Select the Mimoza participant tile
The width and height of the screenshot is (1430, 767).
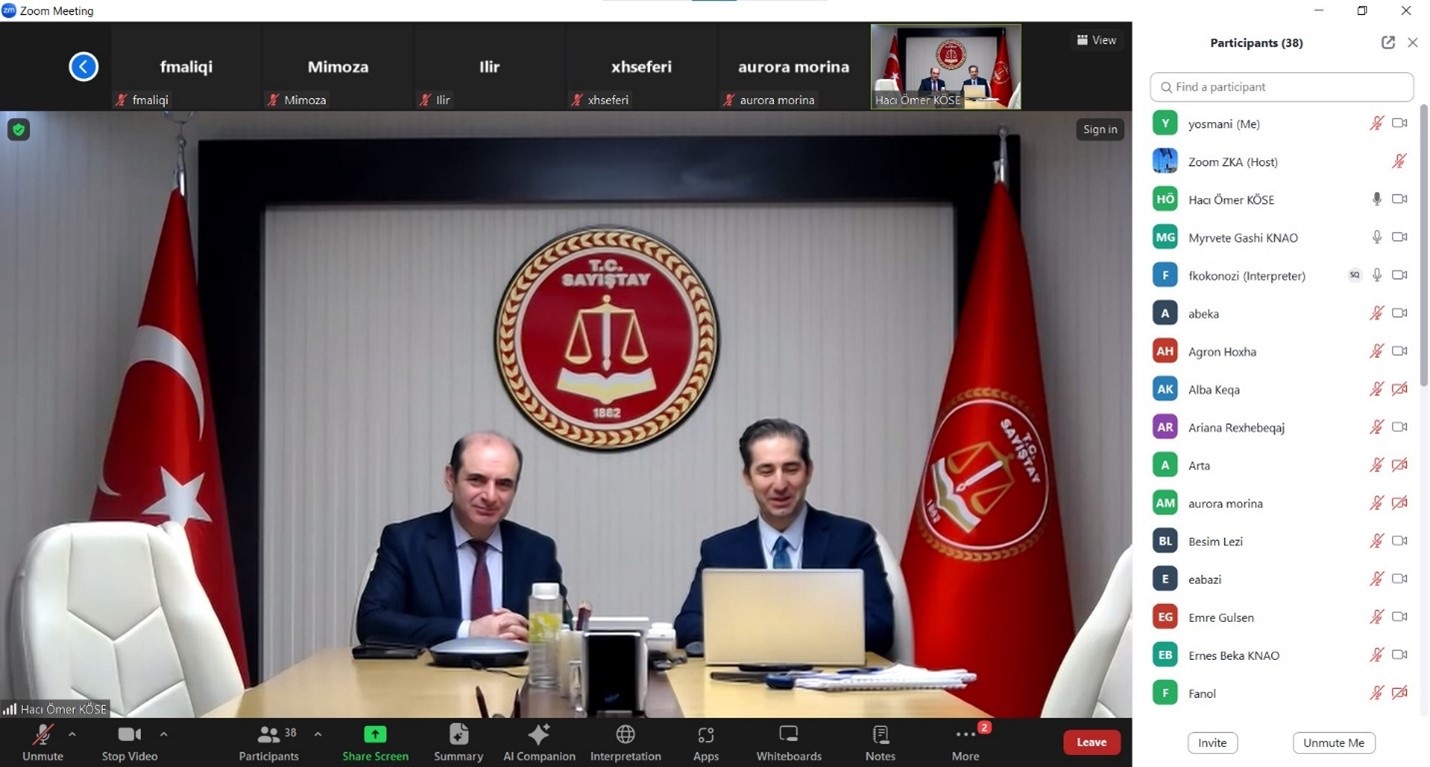click(338, 67)
